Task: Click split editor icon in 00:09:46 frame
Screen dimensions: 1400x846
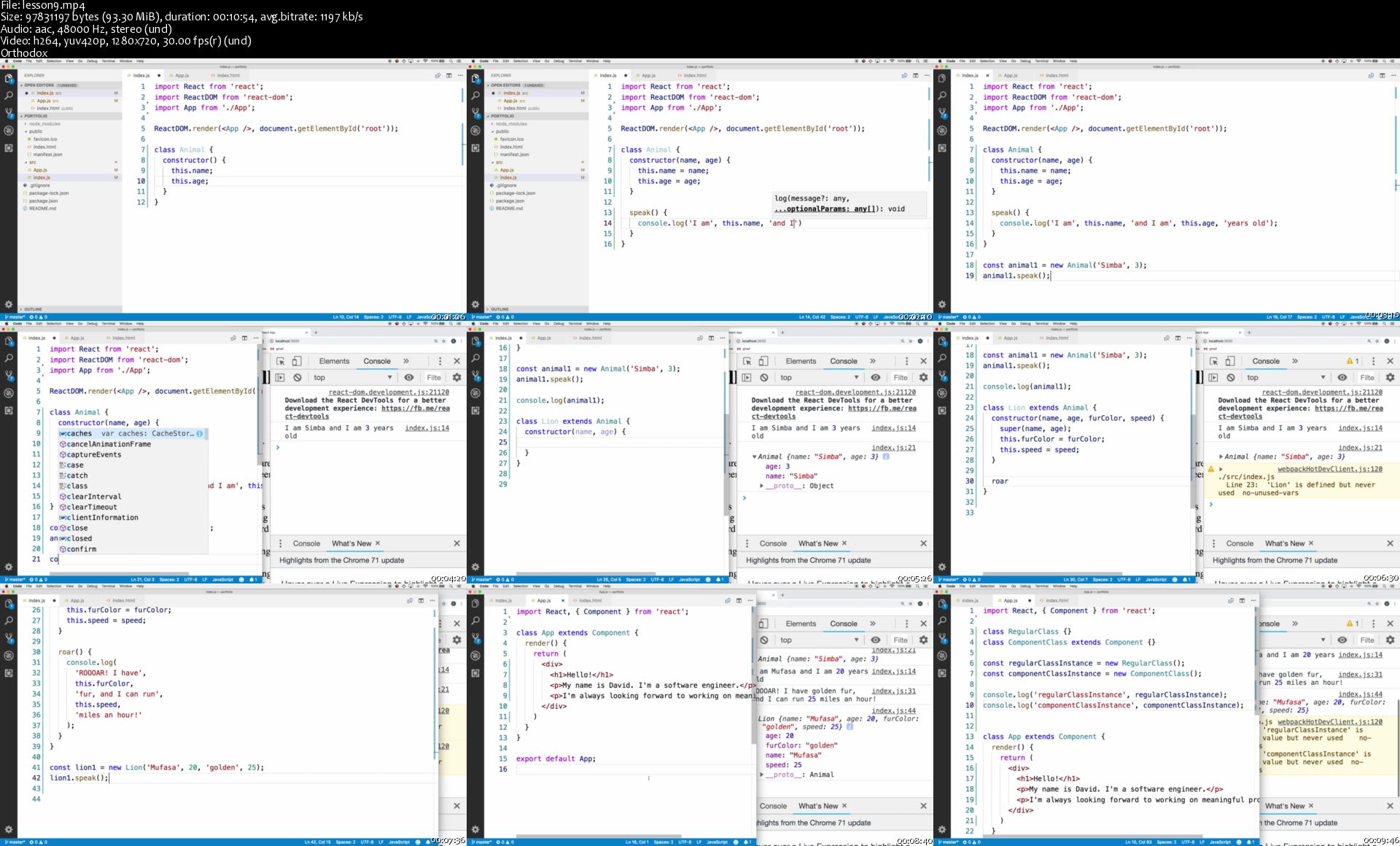Action: point(1242,601)
